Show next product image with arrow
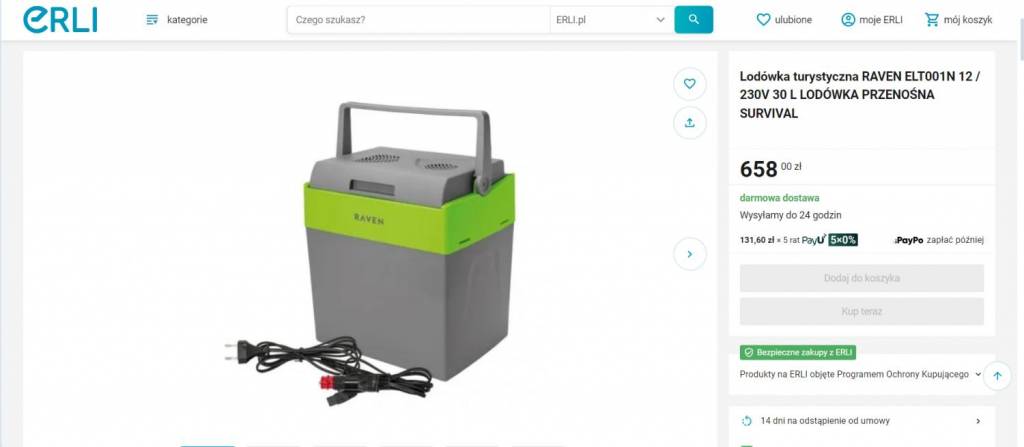The width and height of the screenshot is (1024, 447). [690, 254]
